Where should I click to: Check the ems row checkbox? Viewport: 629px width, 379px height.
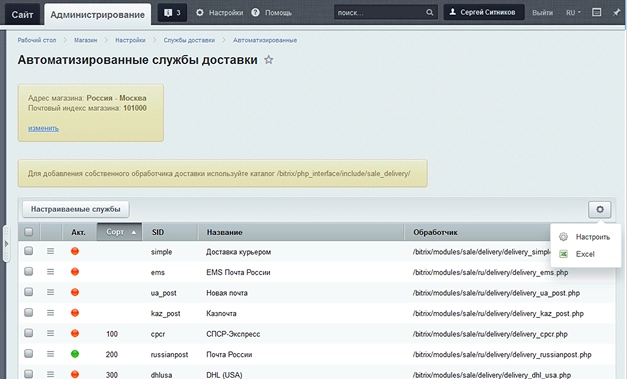[28, 271]
